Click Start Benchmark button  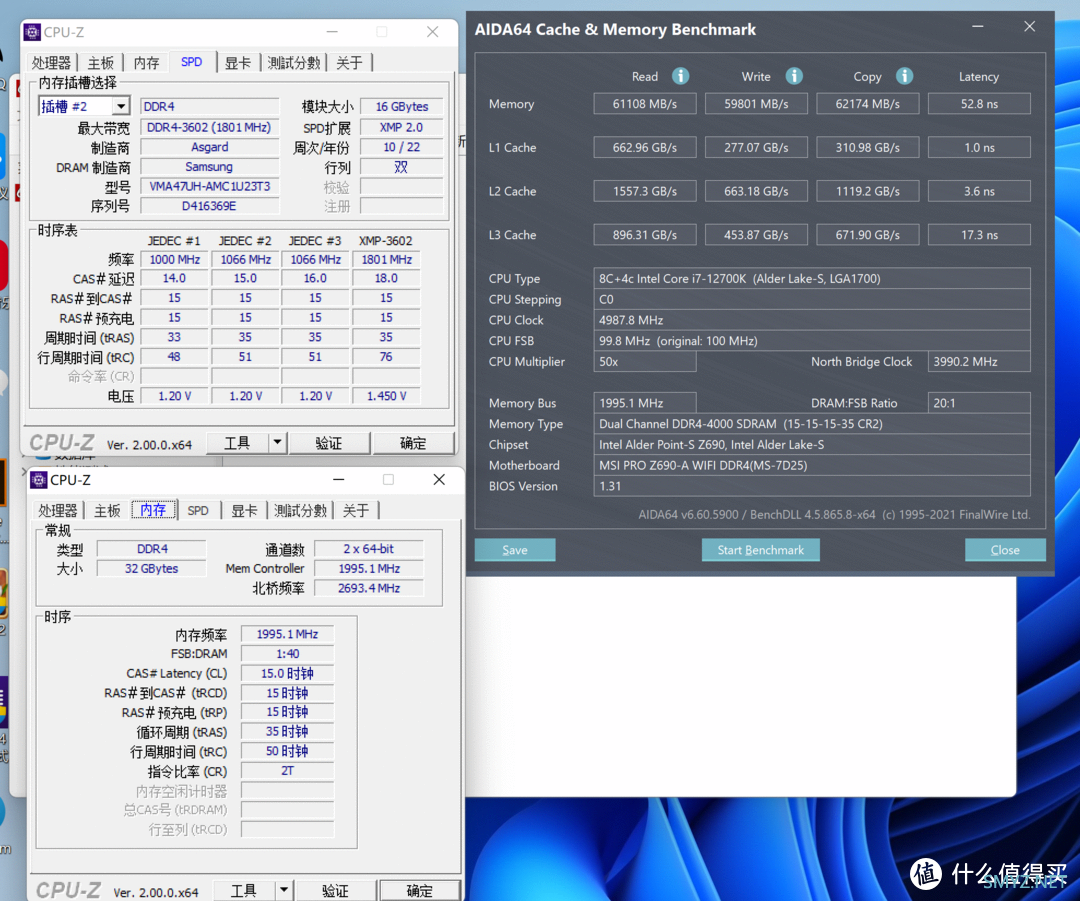click(760, 550)
